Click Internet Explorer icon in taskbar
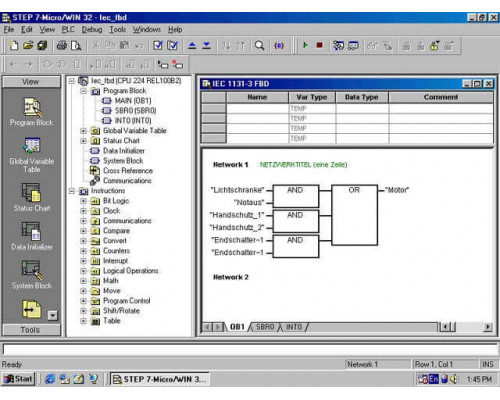The width and height of the screenshot is (500, 400). tap(50, 379)
